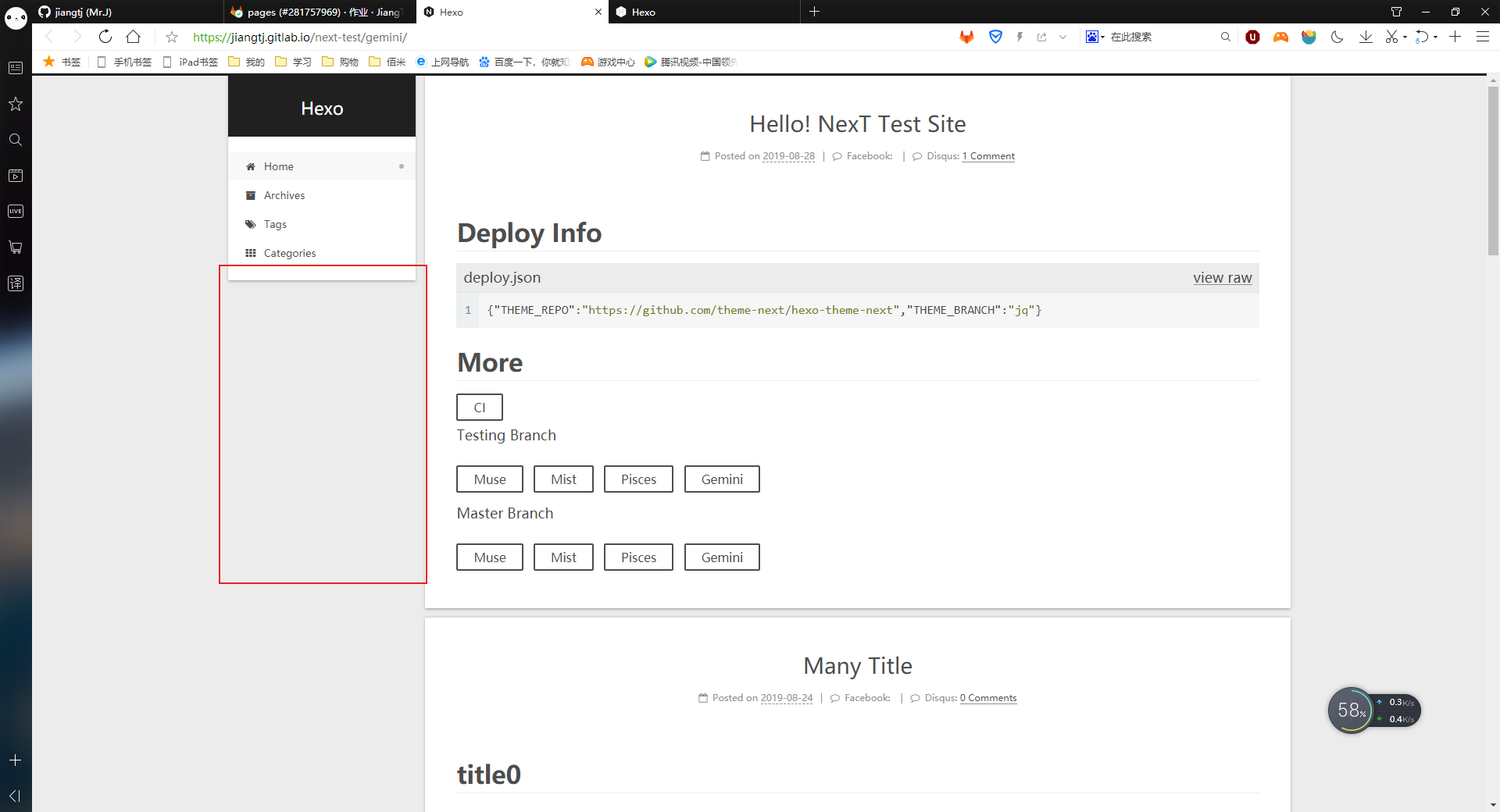Click the browser back arrow
Viewport: 1500px width, 812px height.
coord(49,37)
